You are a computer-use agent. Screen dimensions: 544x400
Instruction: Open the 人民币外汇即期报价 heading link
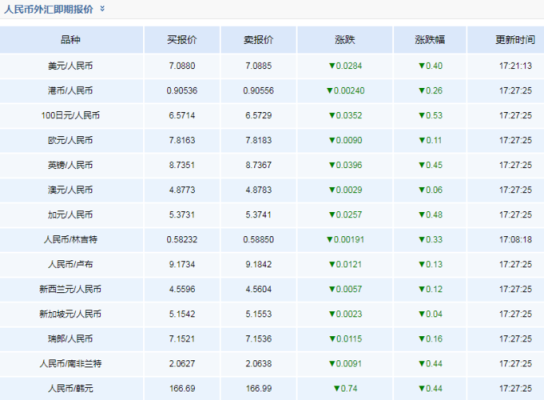[49, 9]
